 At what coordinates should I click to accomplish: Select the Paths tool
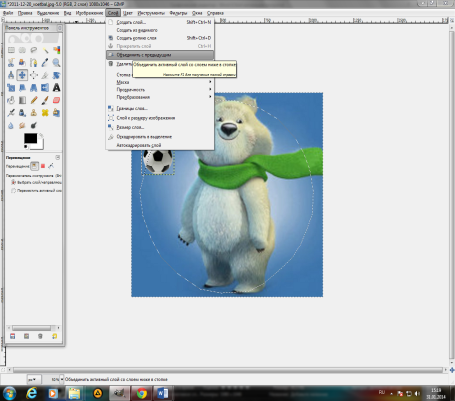tap(34, 63)
